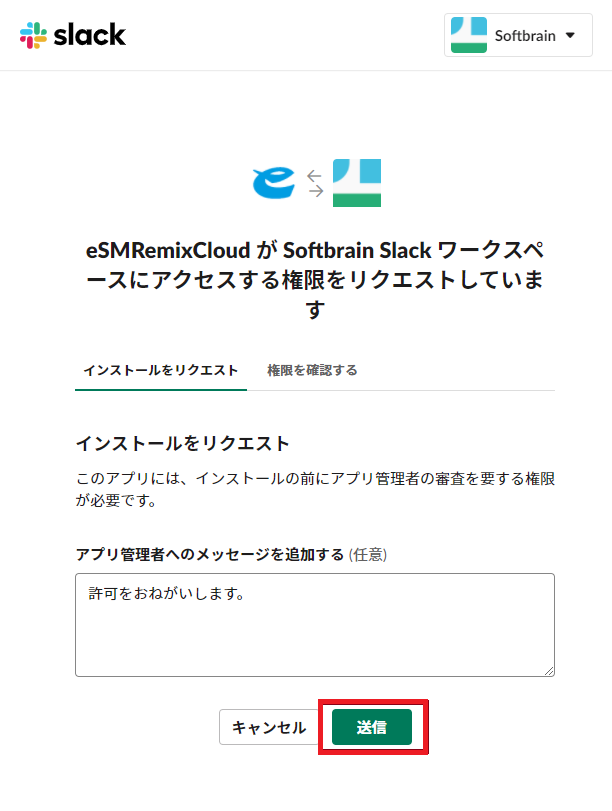Cancel the request with キャンセル button
Viewport: 612px width, 811px height.
point(268,727)
